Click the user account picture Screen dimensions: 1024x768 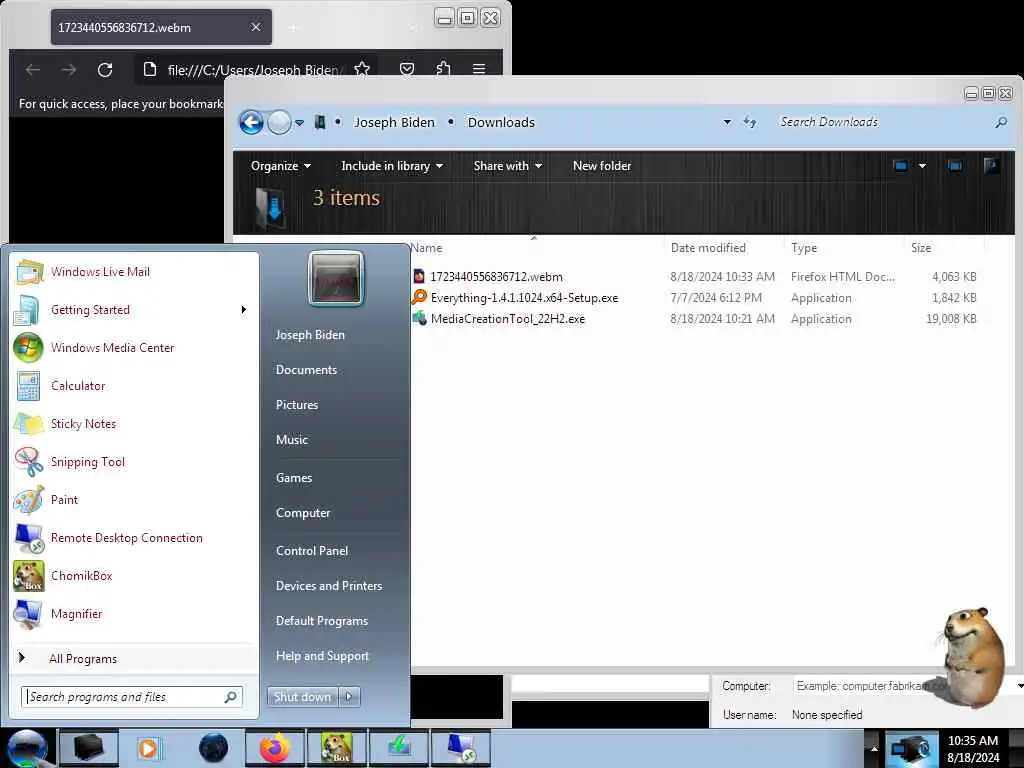pos(336,279)
